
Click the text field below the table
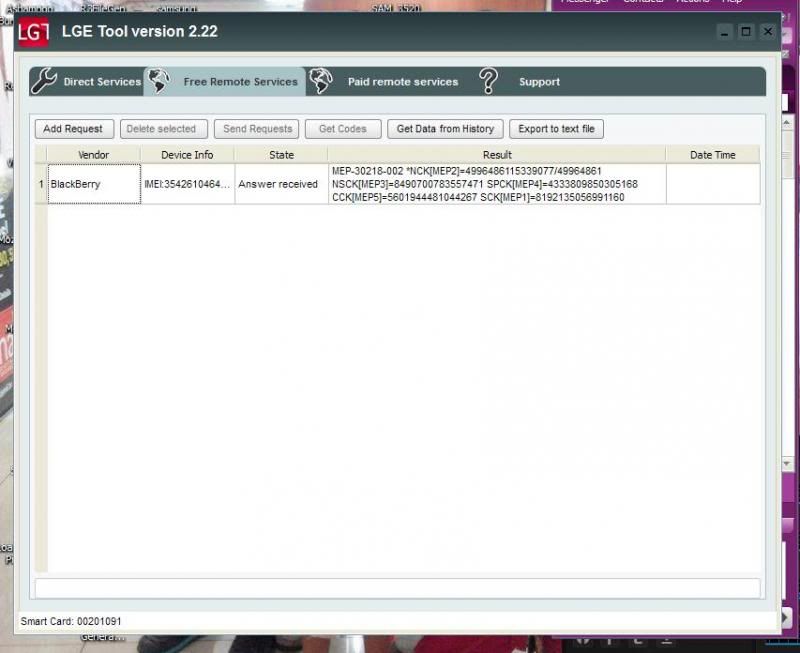397,588
